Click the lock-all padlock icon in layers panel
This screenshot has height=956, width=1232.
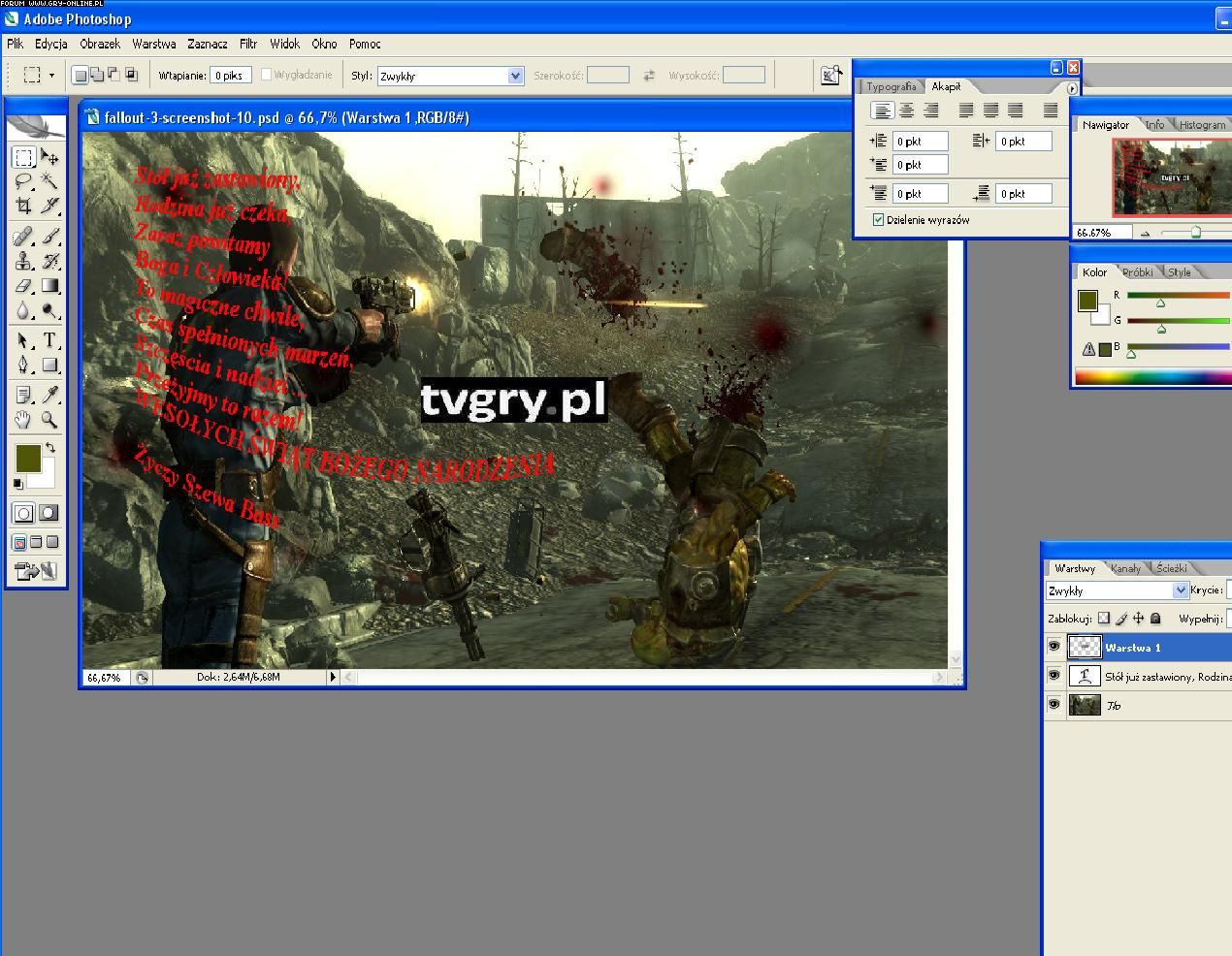point(1155,619)
